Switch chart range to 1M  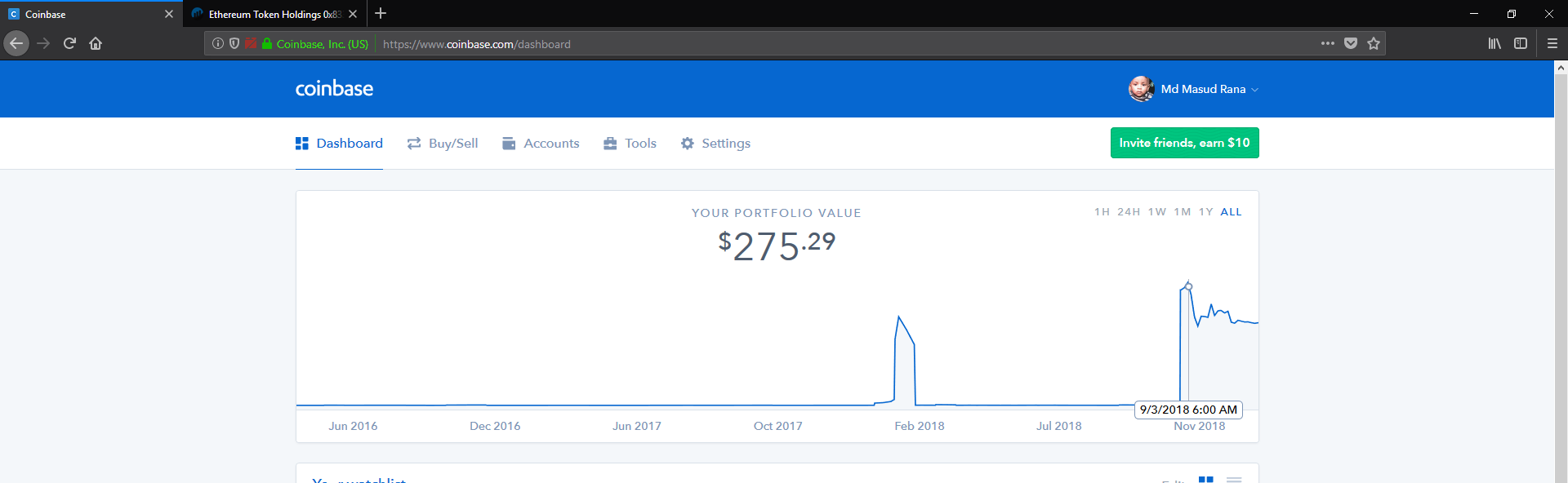click(1183, 211)
